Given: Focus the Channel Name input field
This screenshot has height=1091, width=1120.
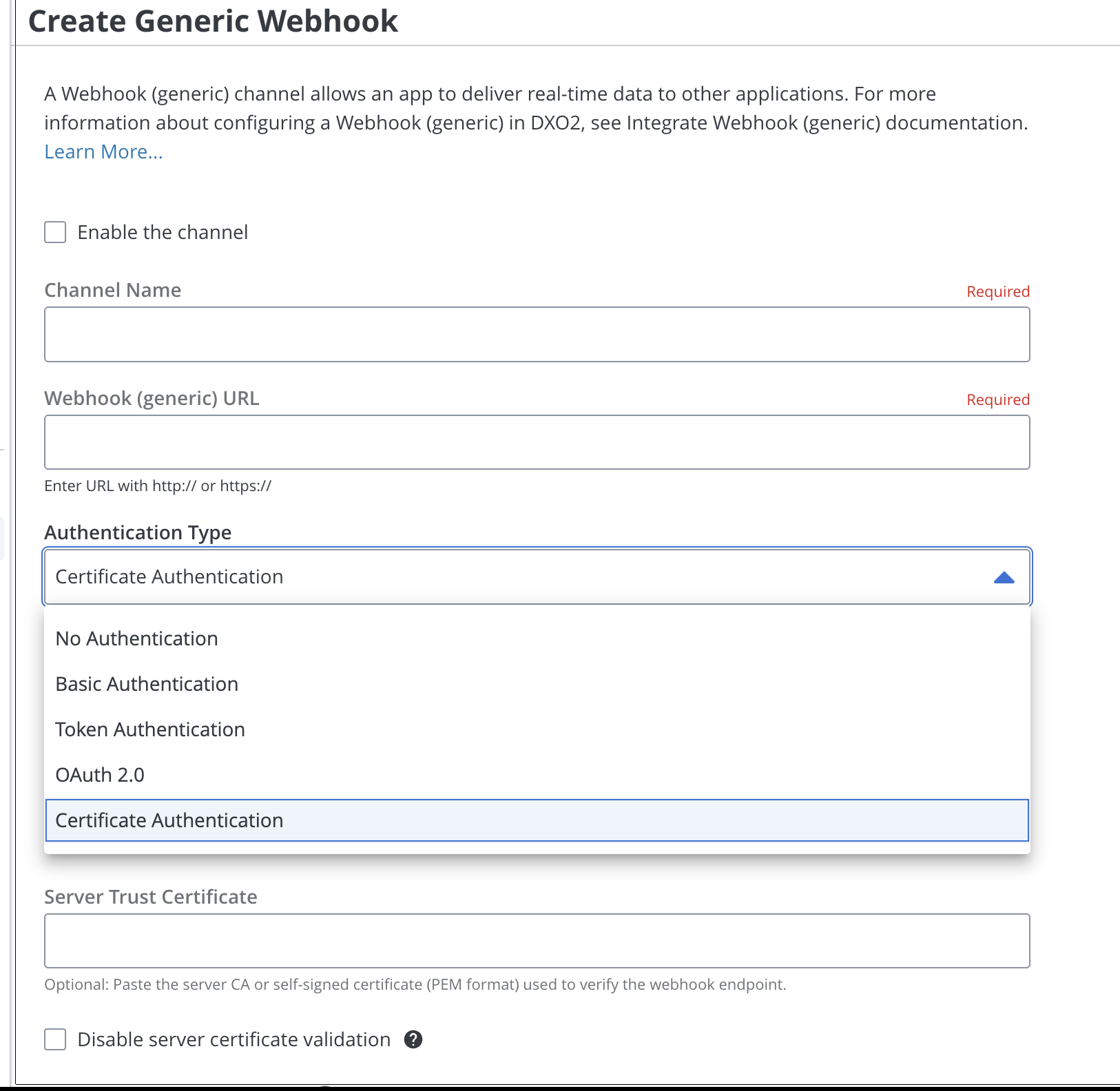Looking at the screenshot, I should click(537, 335).
